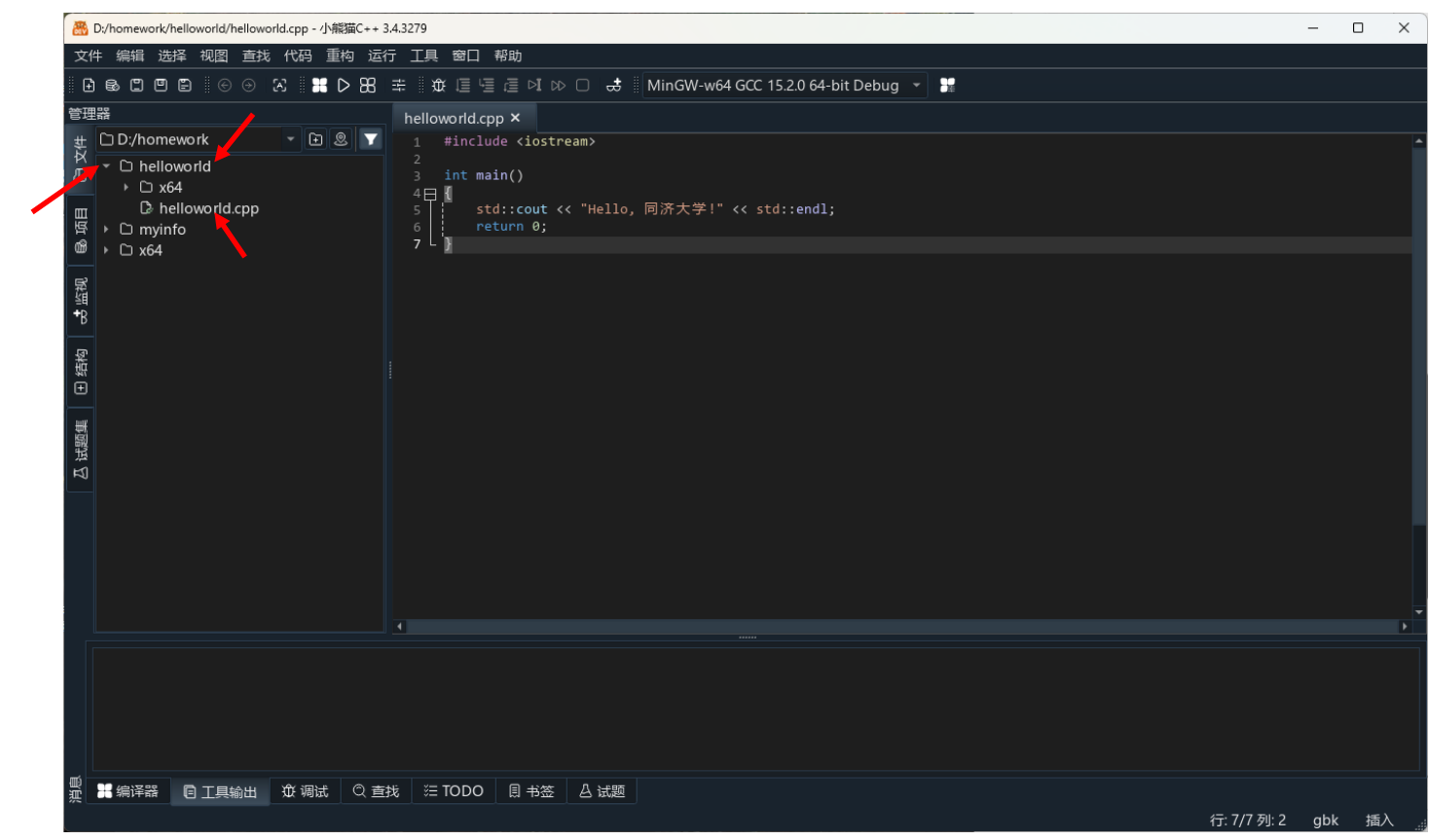Start debugging with the bug icon
The image size is (1429, 840).
pos(439,86)
